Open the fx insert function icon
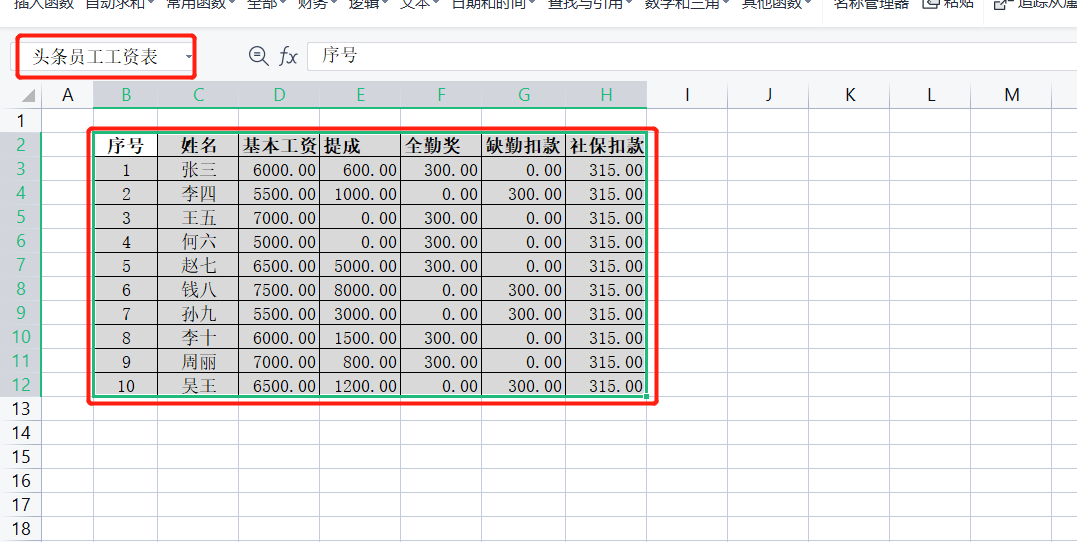Screen dimensions: 1077x542 point(288,56)
